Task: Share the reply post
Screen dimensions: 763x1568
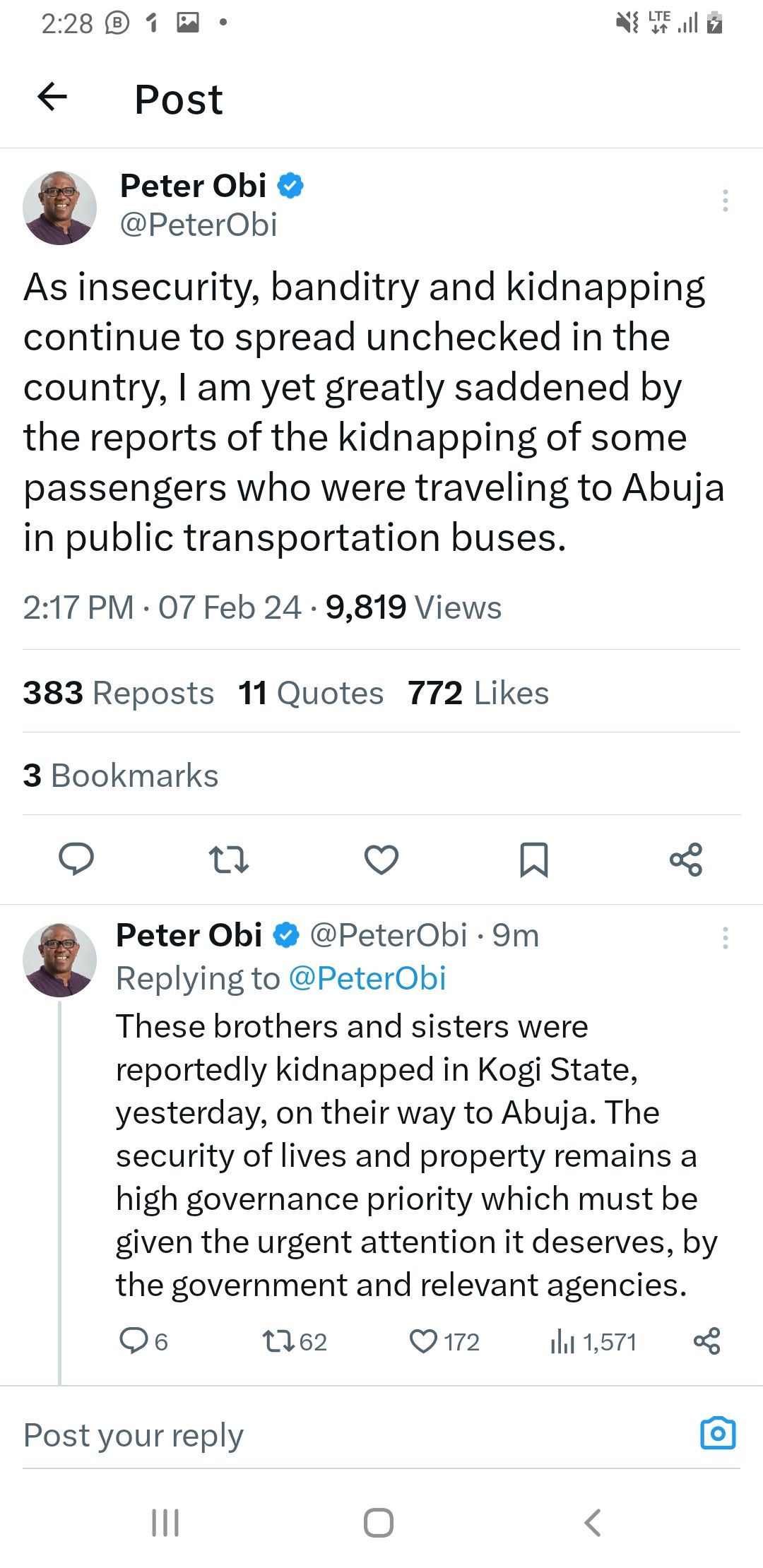Action: click(x=706, y=1341)
